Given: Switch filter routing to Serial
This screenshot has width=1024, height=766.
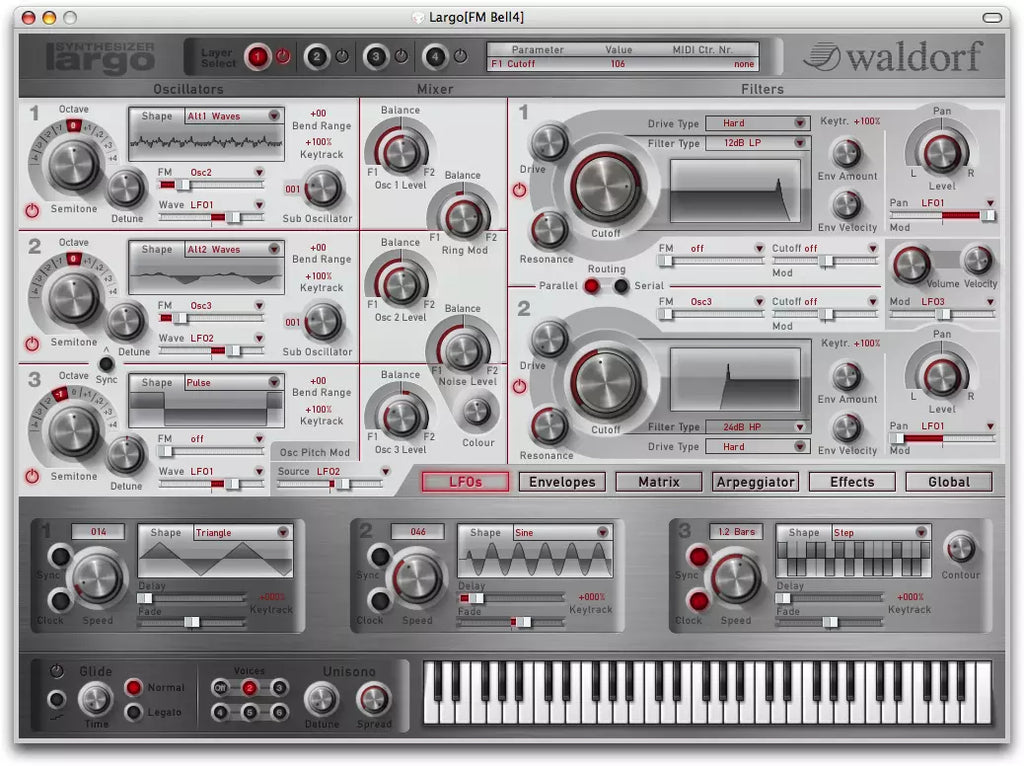Looking at the screenshot, I should click(621, 286).
